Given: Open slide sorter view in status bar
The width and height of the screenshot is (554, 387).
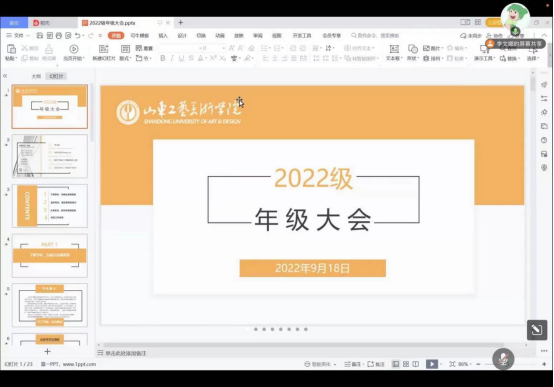Looking at the screenshot, I should tap(406, 364).
